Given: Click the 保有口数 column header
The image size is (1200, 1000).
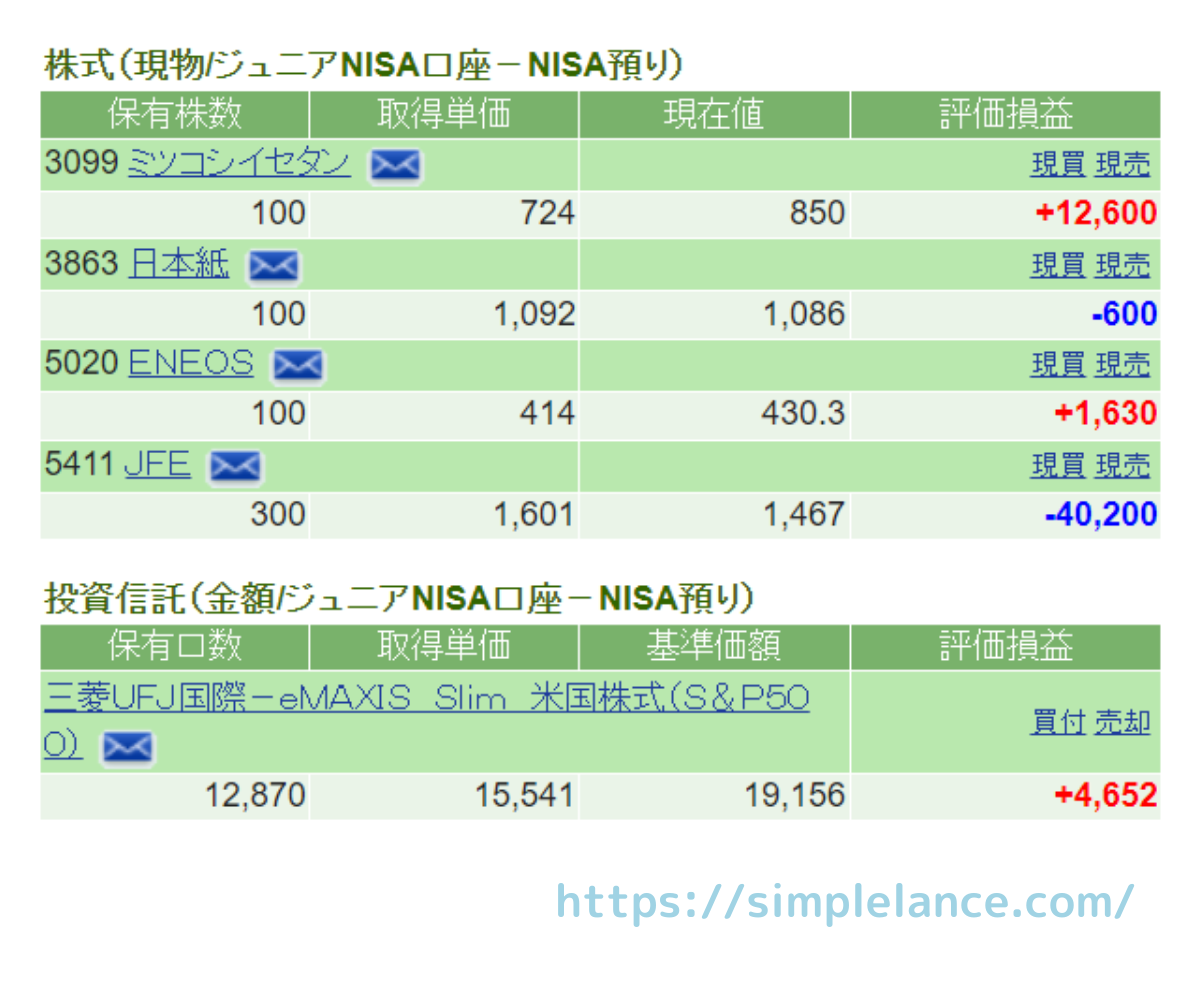Looking at the screenshot, I should tap(175, 647).
